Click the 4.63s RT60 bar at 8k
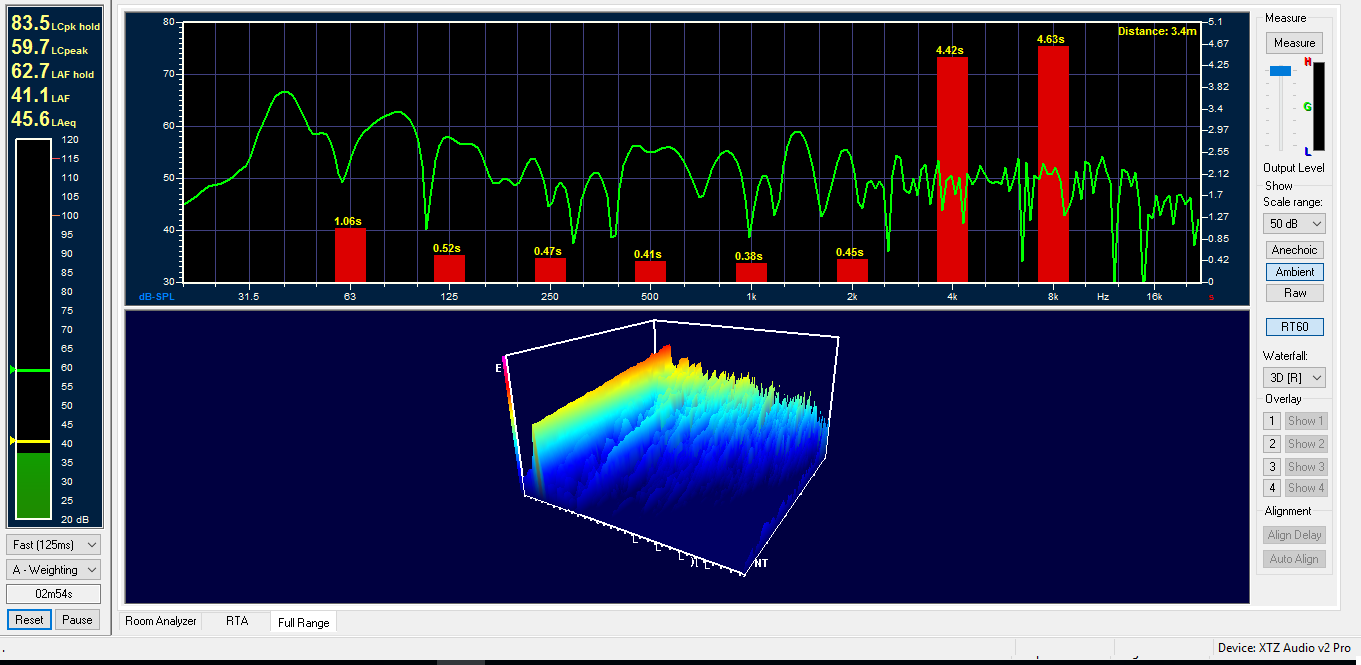Viewport: 1361px width, 665px height. pos(1053,164)
